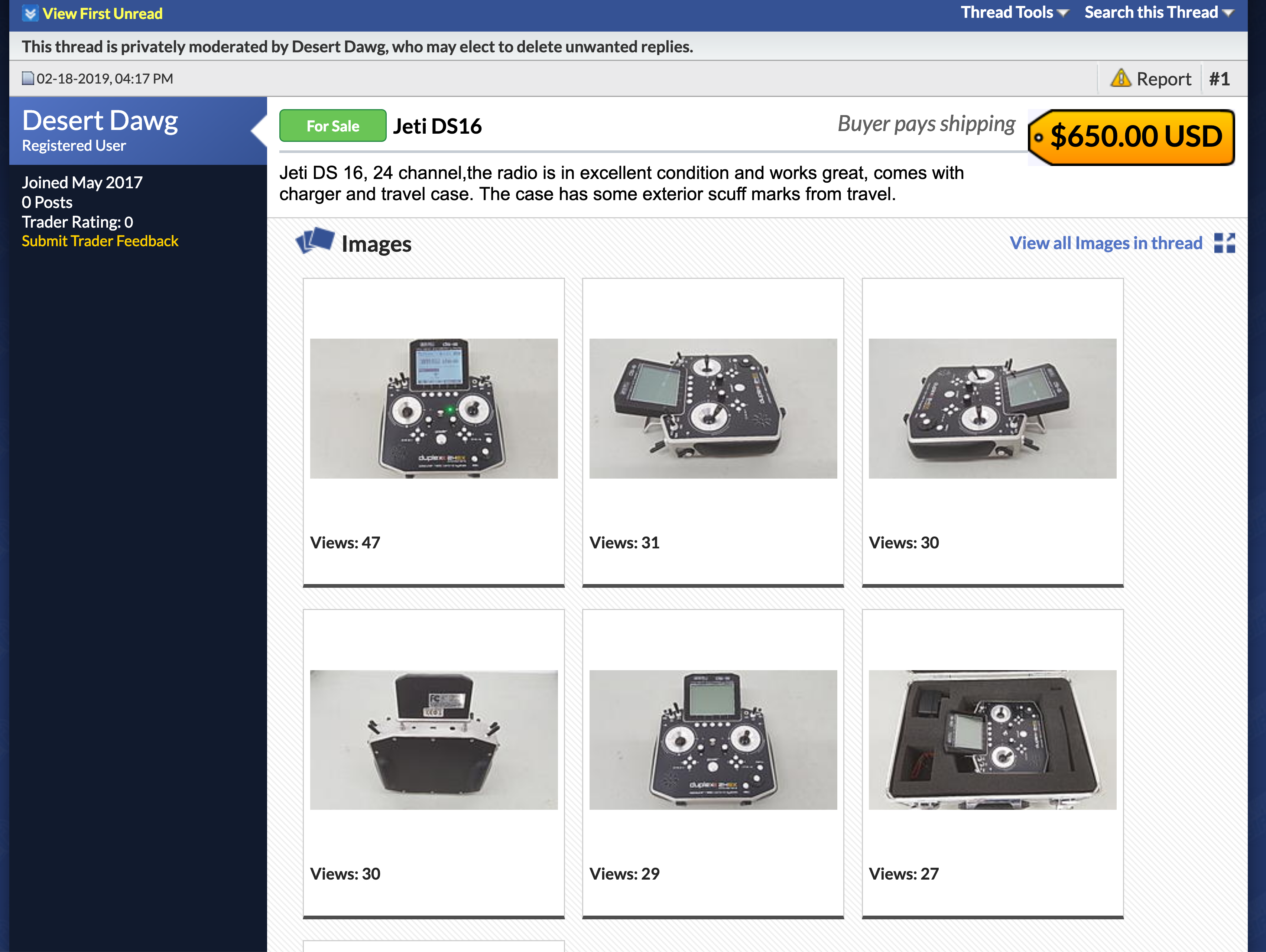Open the thumbnail with 31 views

pyautogui.click(x=712, y=408)
